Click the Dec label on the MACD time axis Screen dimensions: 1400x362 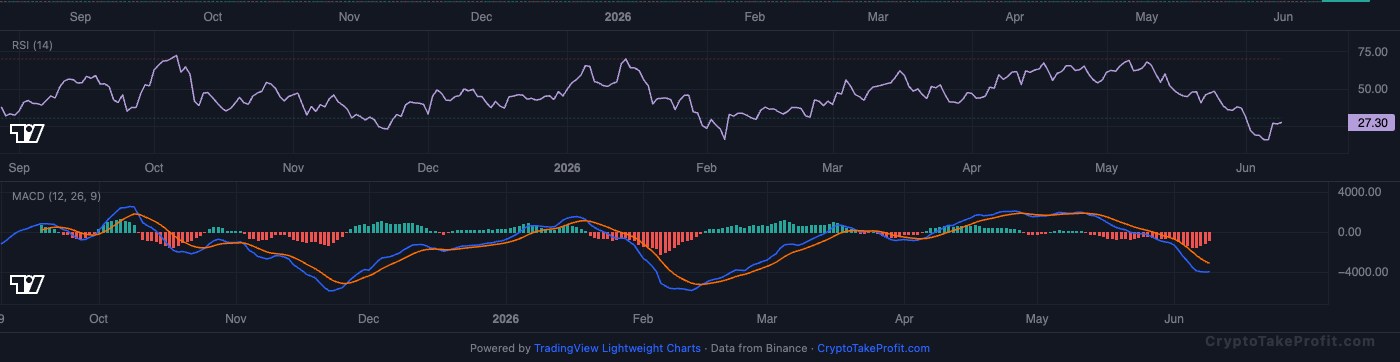(x=368, y=319)
